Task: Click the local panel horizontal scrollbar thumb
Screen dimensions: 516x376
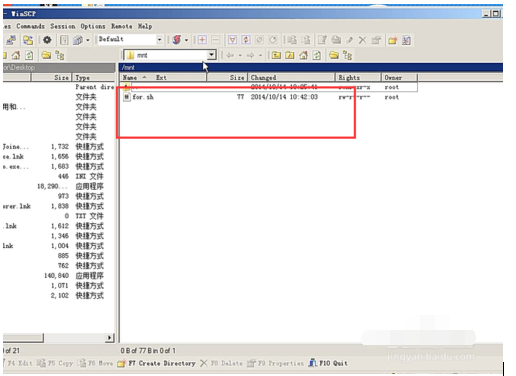Action: point(23,338)
